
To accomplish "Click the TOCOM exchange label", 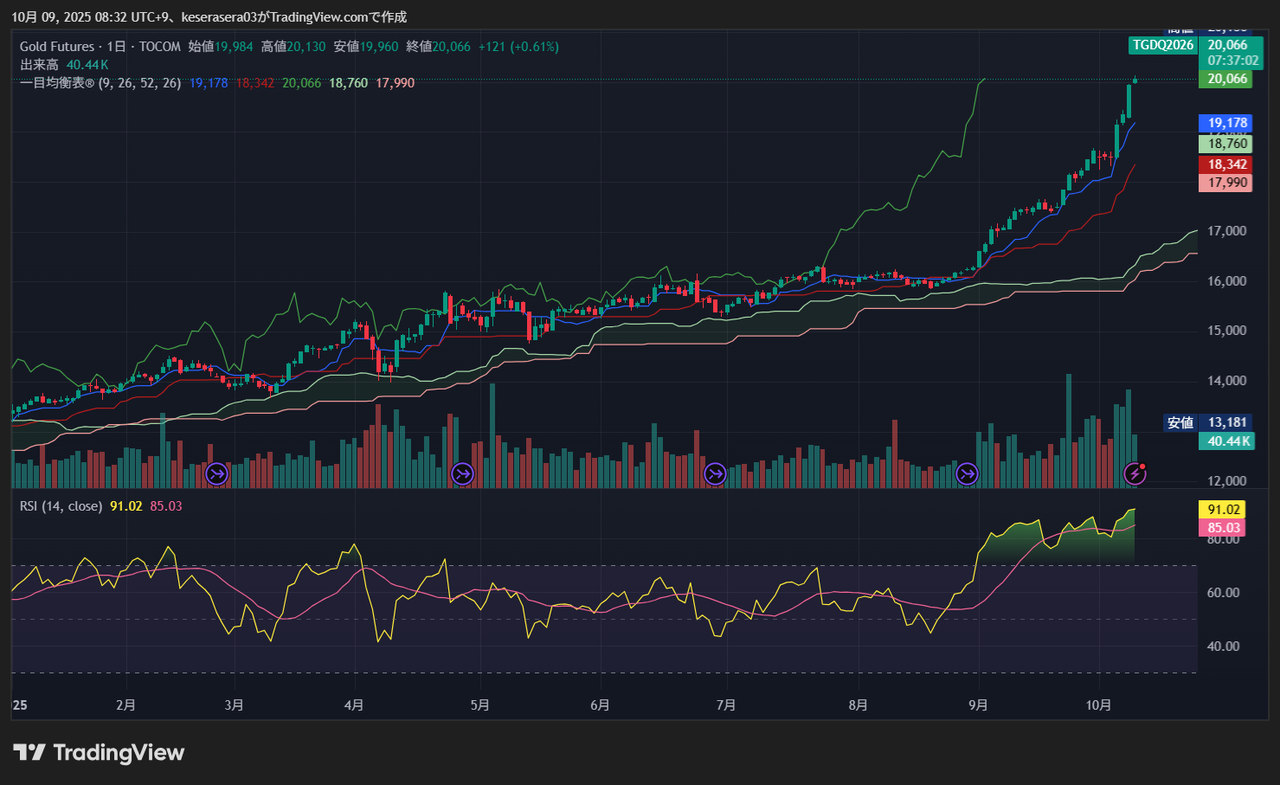I will click(159, 47).
